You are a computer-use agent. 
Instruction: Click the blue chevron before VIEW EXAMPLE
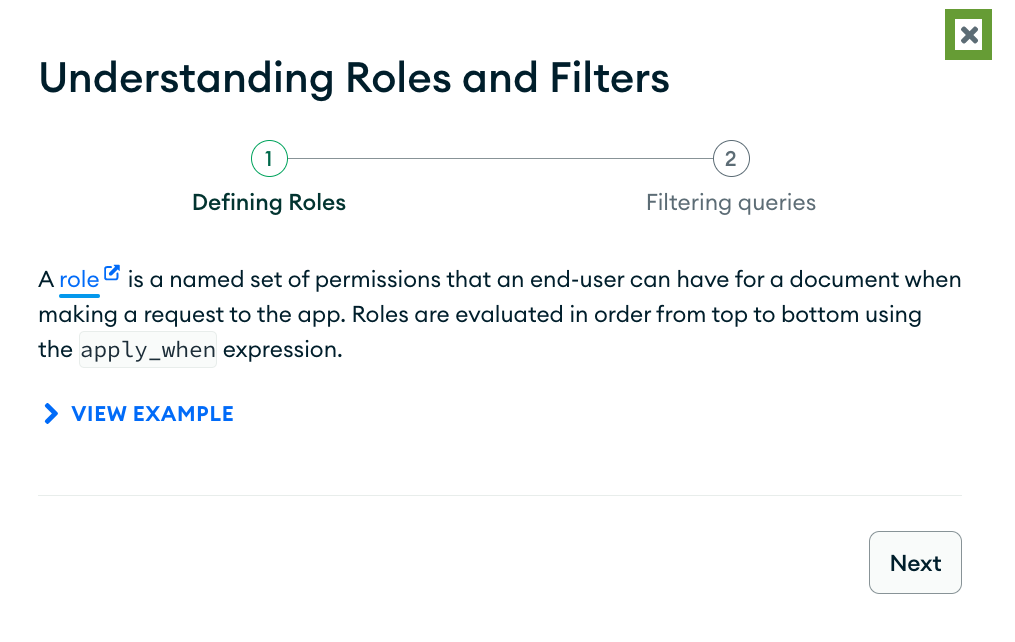(50, 413)
